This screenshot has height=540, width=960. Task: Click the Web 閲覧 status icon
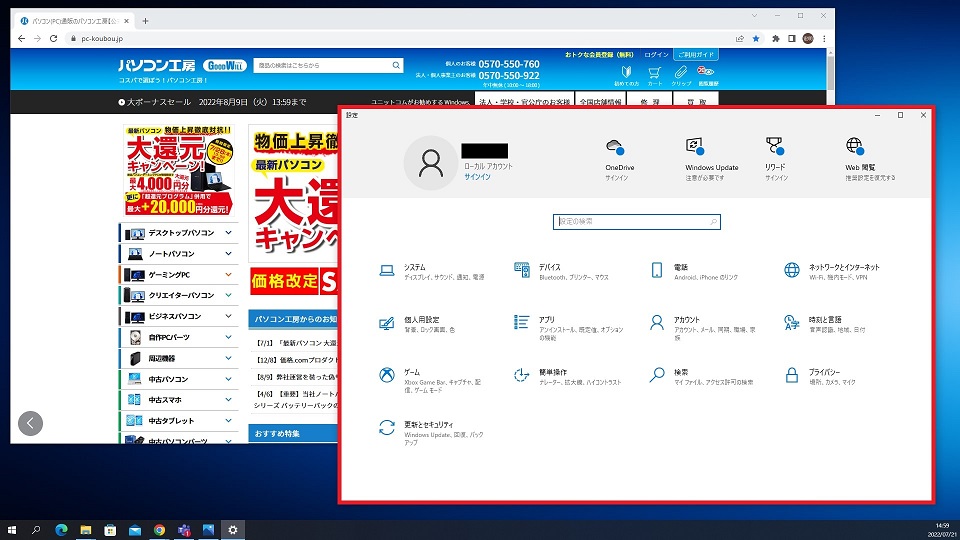(x=855, y=146)
